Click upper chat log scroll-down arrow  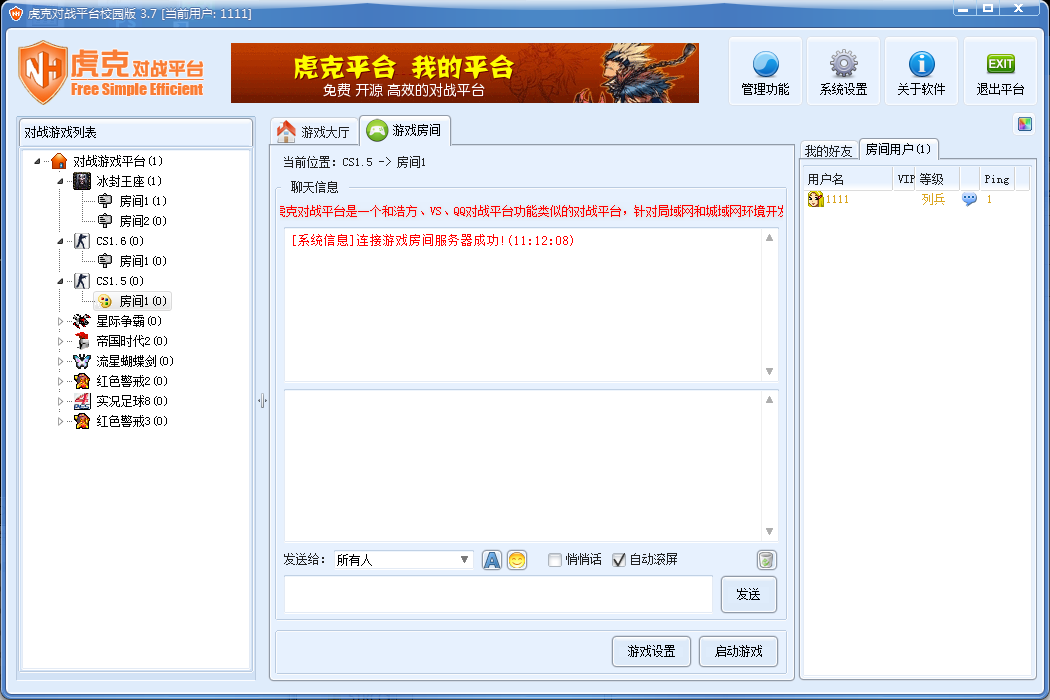769,371
